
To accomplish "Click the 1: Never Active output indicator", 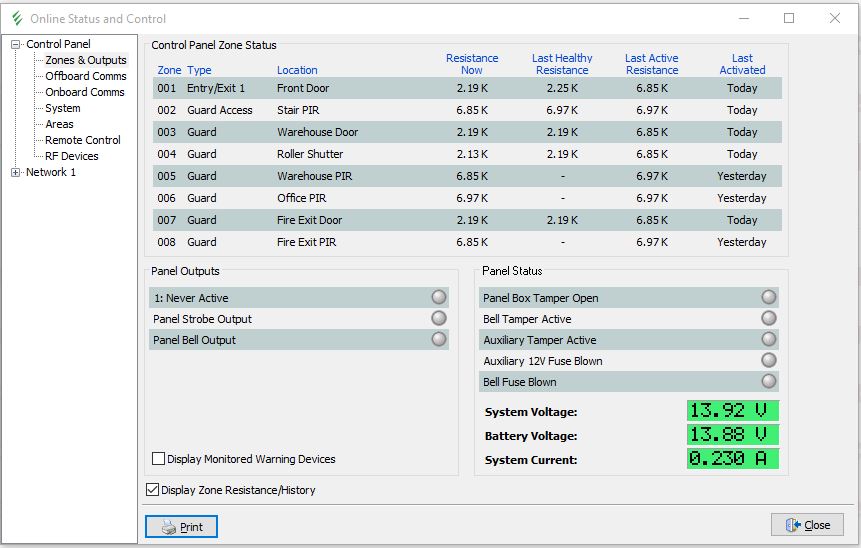I will pyautogui.click(x=438, y=297).
